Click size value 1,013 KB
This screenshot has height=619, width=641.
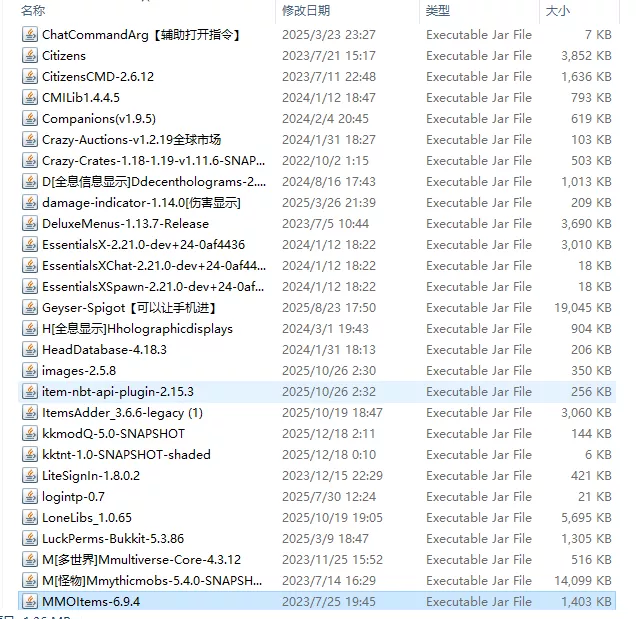tap(586, 182)
